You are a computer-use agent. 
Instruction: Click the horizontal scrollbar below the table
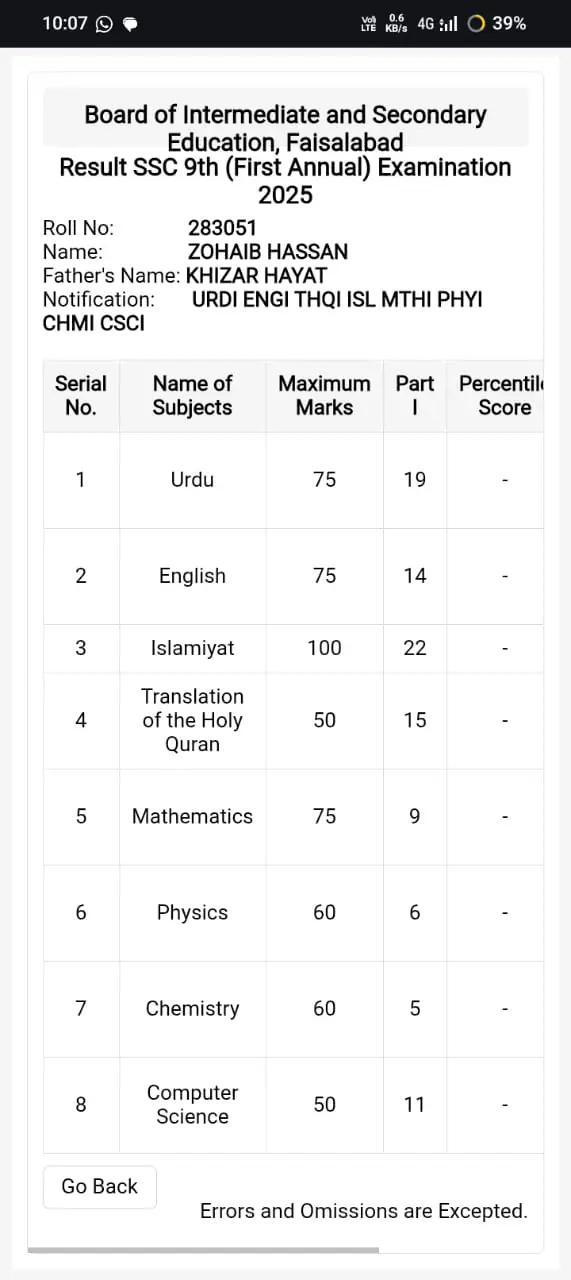pos(203,1249)
